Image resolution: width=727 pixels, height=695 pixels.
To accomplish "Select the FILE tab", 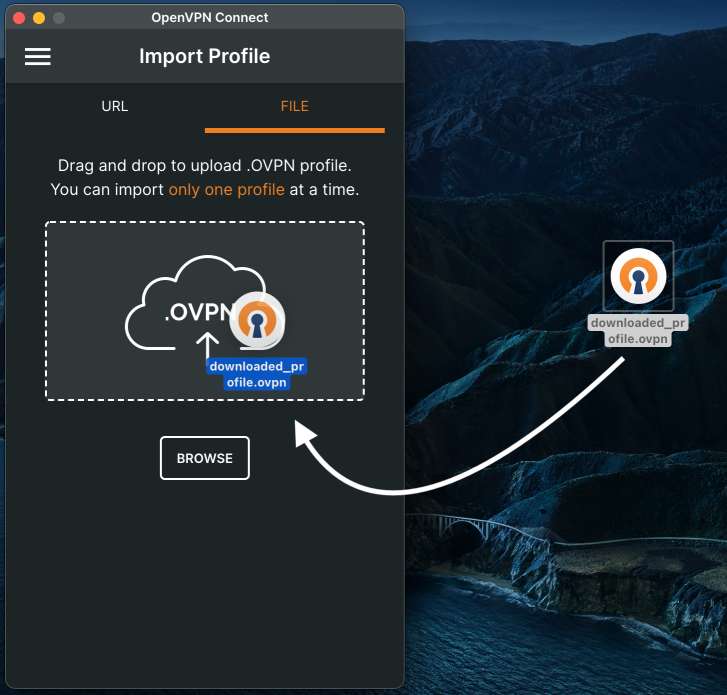I will coord(294,106).
